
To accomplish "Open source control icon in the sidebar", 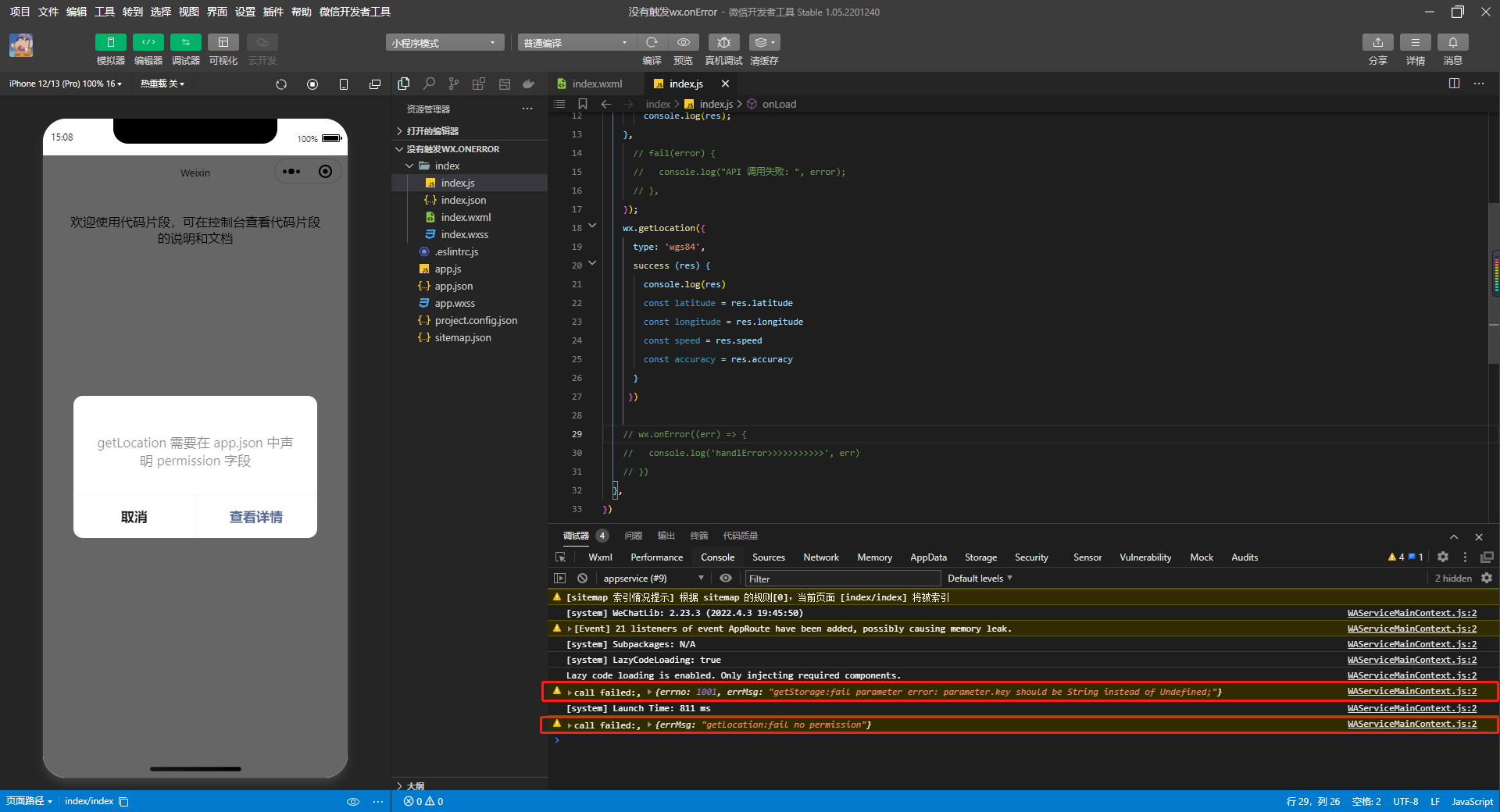I will click(454, 84).
